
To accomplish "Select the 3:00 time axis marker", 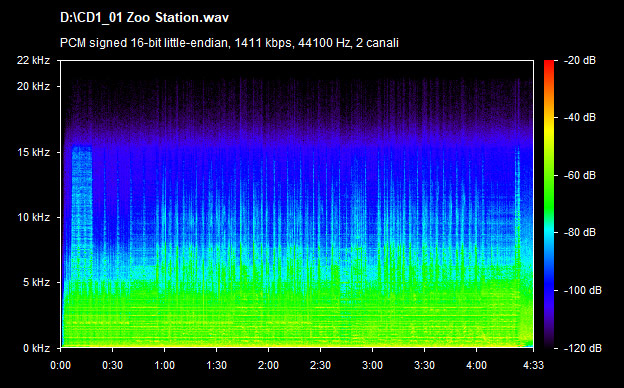I will point(372,365).
